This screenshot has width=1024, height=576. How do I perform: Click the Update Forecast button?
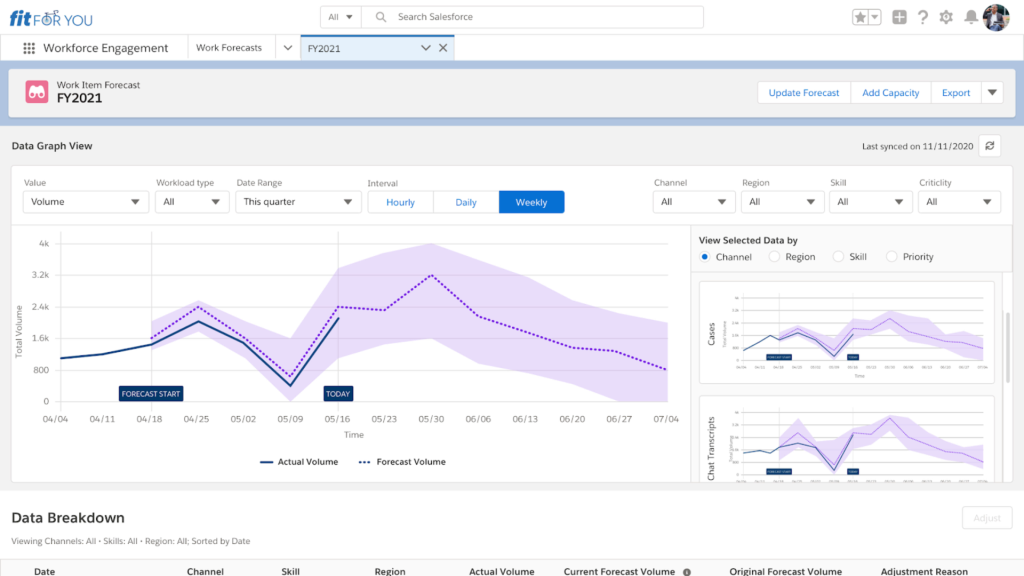pos(804,93)
